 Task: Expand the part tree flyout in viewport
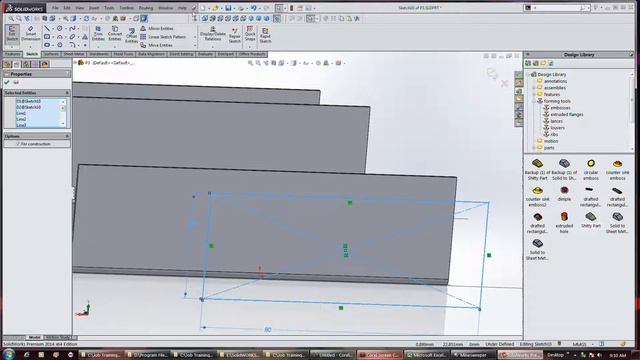tap(75, 63)
